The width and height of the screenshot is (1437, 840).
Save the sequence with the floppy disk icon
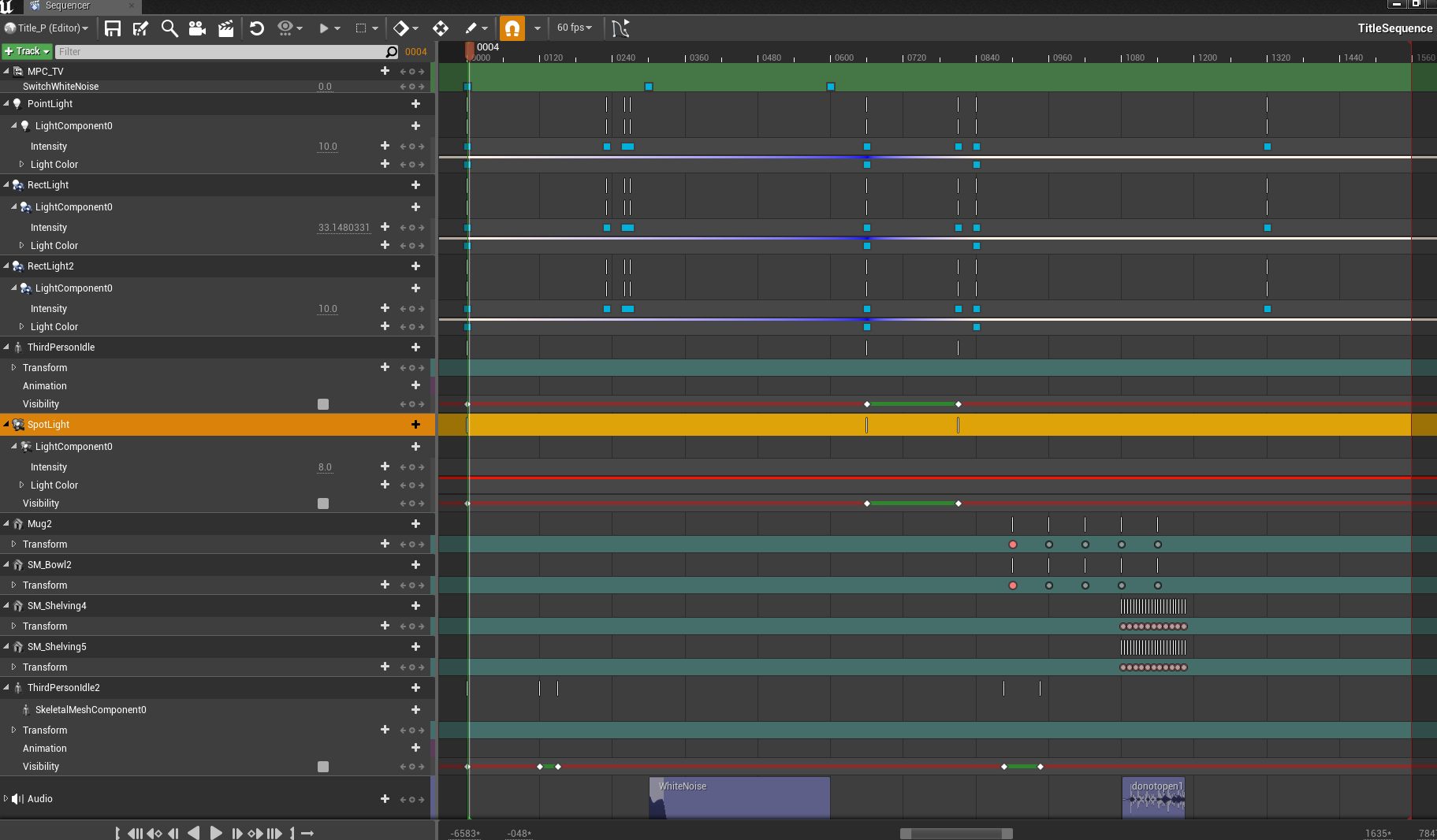click(113, 28)
